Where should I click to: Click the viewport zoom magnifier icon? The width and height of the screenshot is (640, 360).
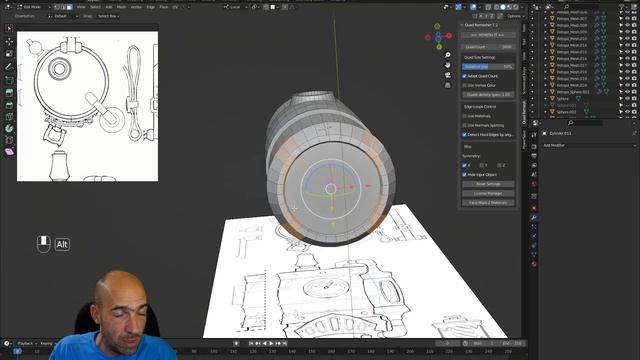tap(448, 55)
